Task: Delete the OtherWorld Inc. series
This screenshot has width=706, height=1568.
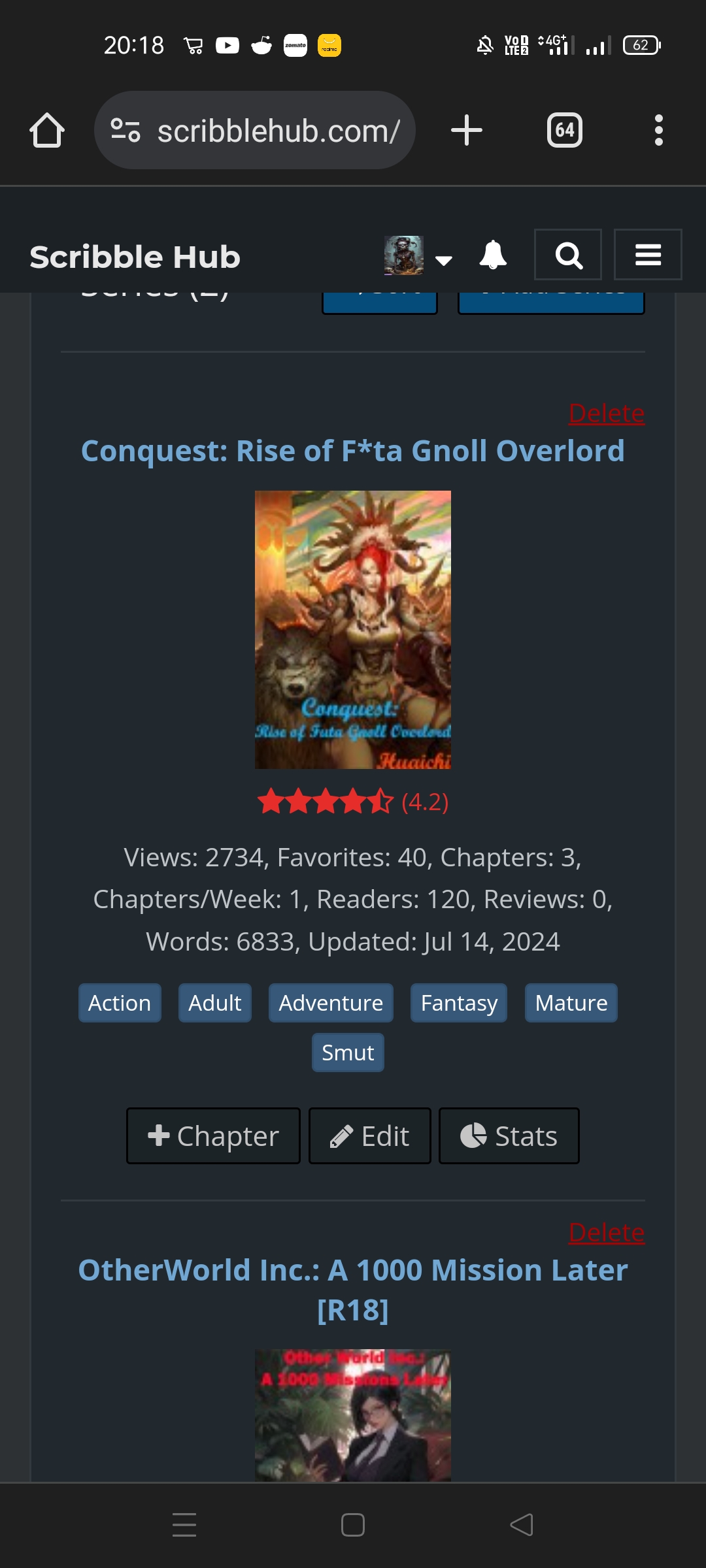Action: pyautogui.click(x=607, y=1232)
